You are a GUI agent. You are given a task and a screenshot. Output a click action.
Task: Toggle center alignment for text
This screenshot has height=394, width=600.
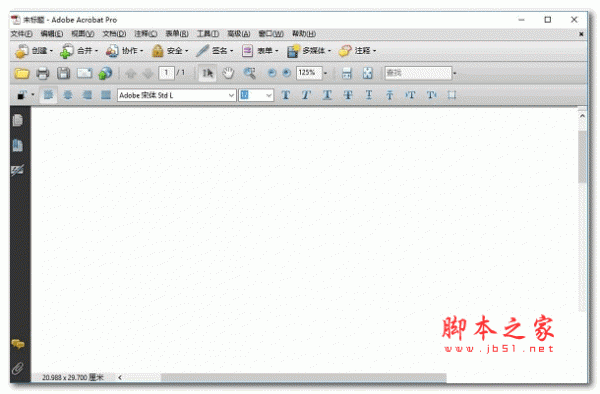pos(68,95)
